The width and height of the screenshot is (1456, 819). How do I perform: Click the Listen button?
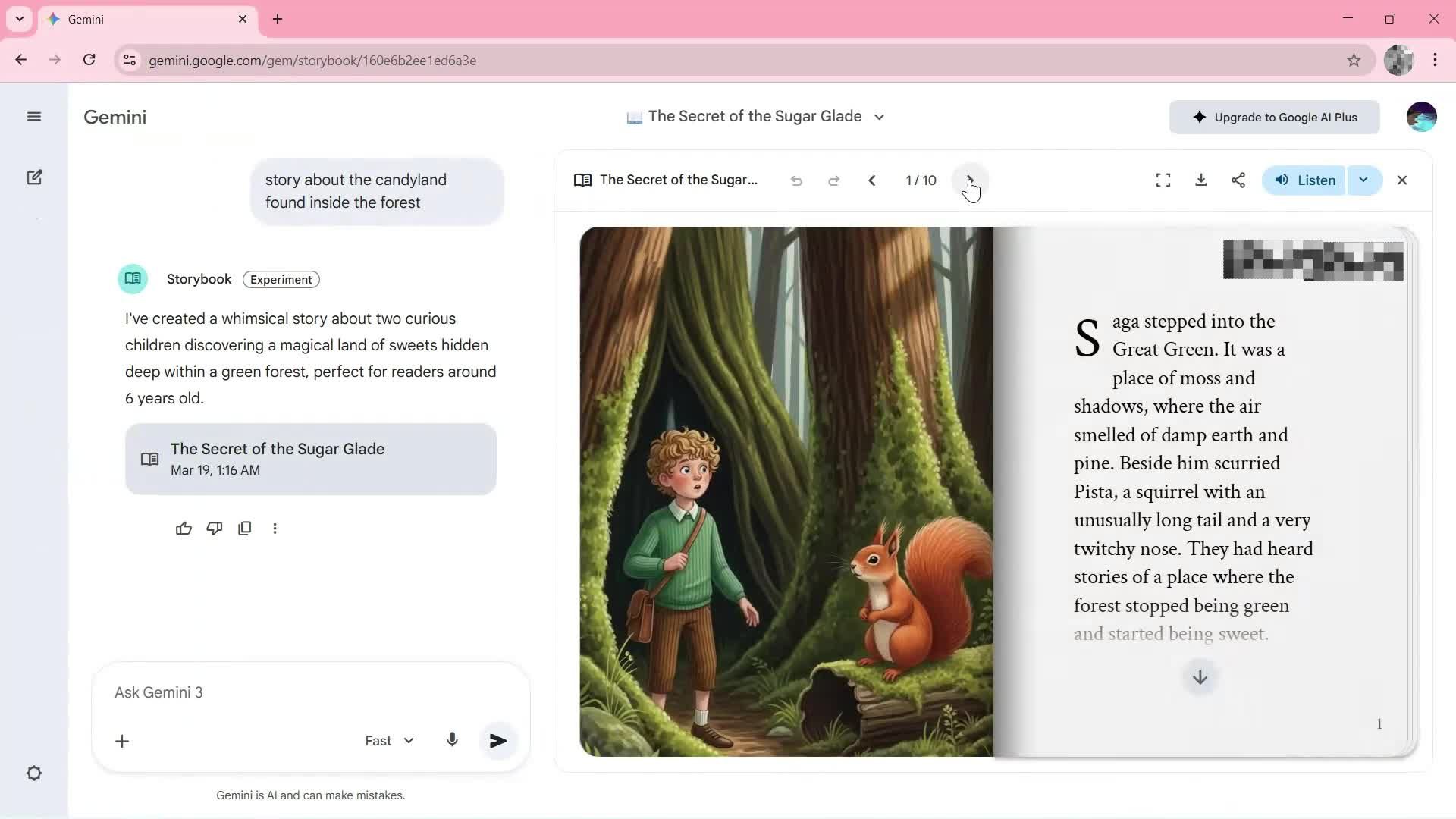coord(1304,180)
